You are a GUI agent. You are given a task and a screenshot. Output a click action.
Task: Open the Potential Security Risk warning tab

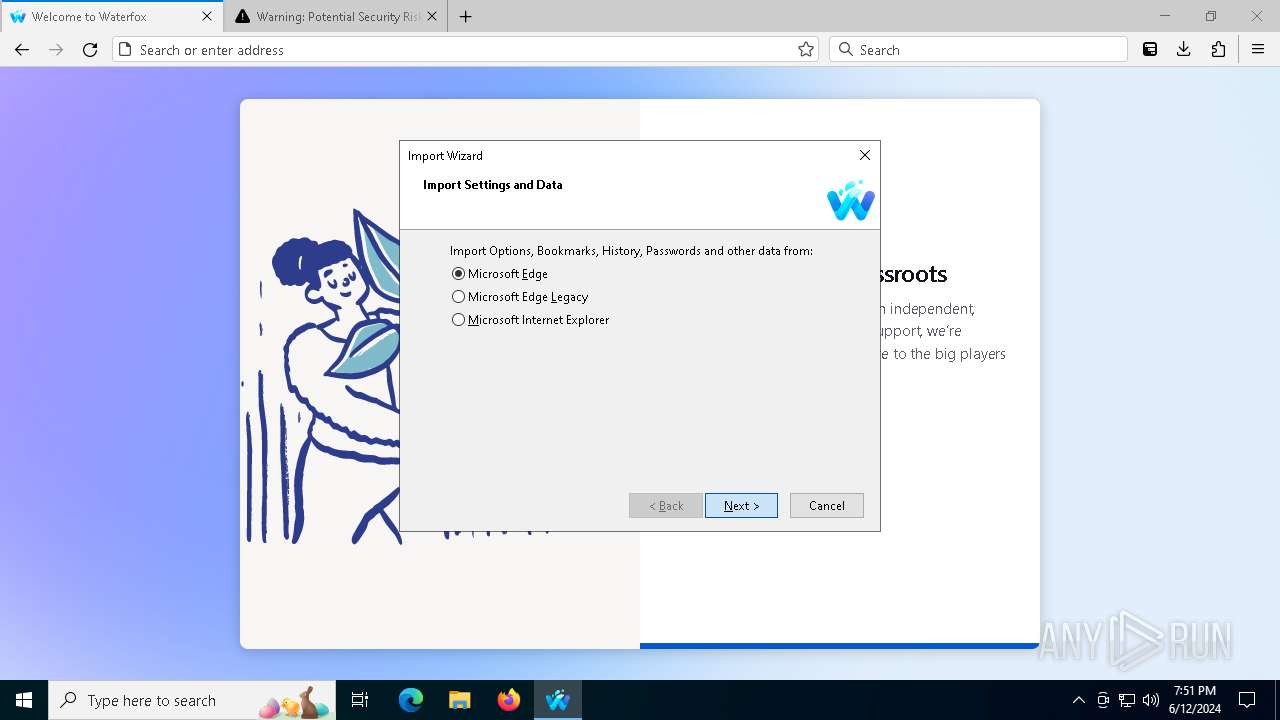(336, 17)
